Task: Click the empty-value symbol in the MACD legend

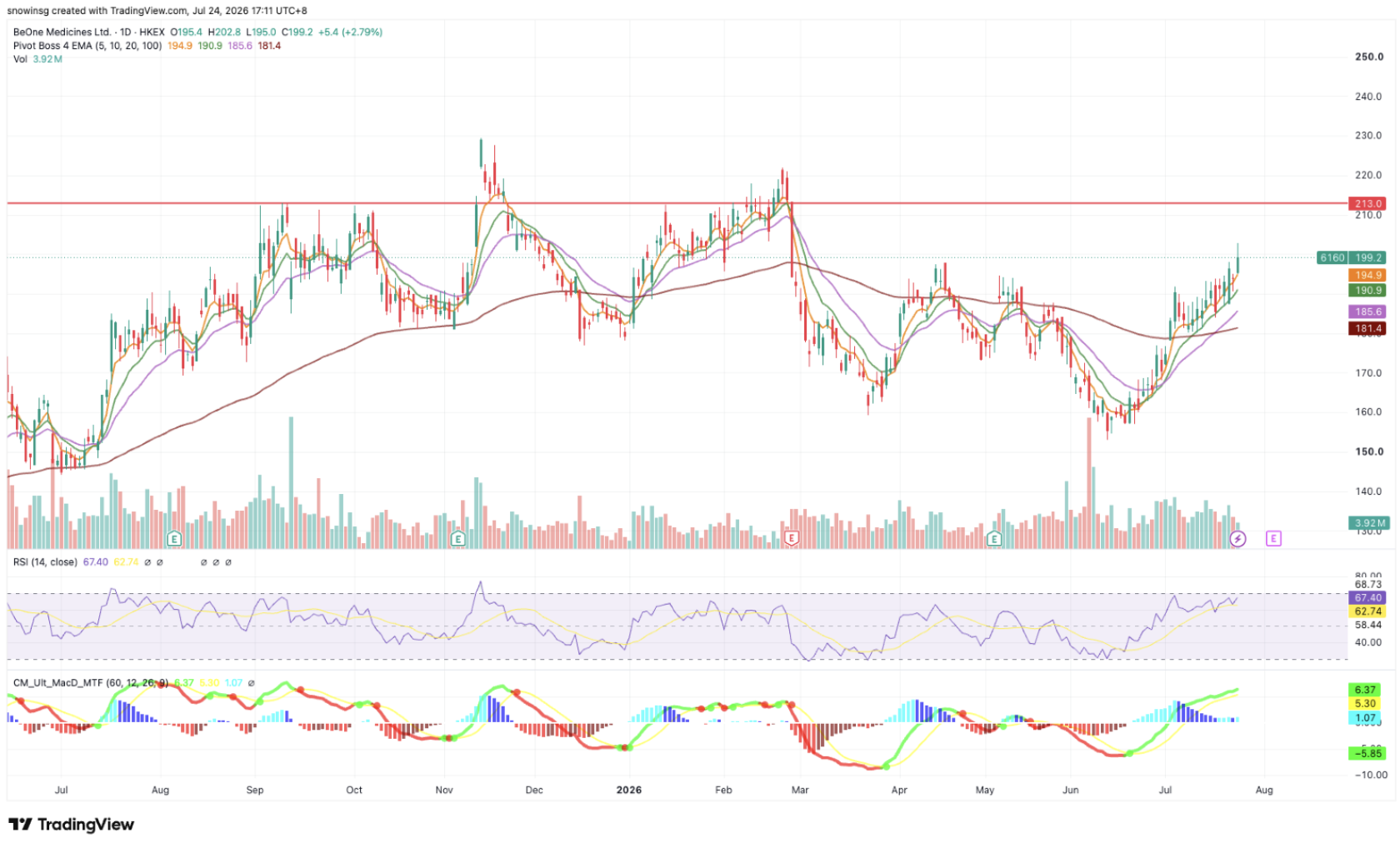Action: point(252,683)
